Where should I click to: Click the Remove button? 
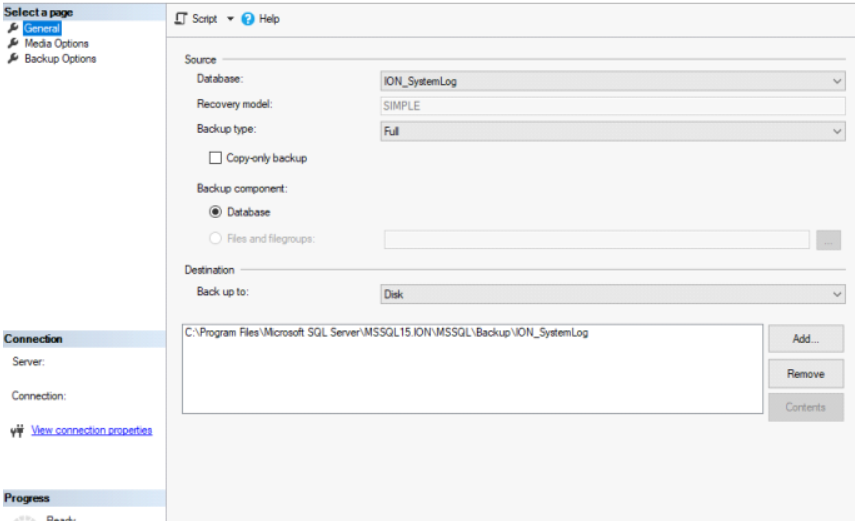tap(806, 374)
